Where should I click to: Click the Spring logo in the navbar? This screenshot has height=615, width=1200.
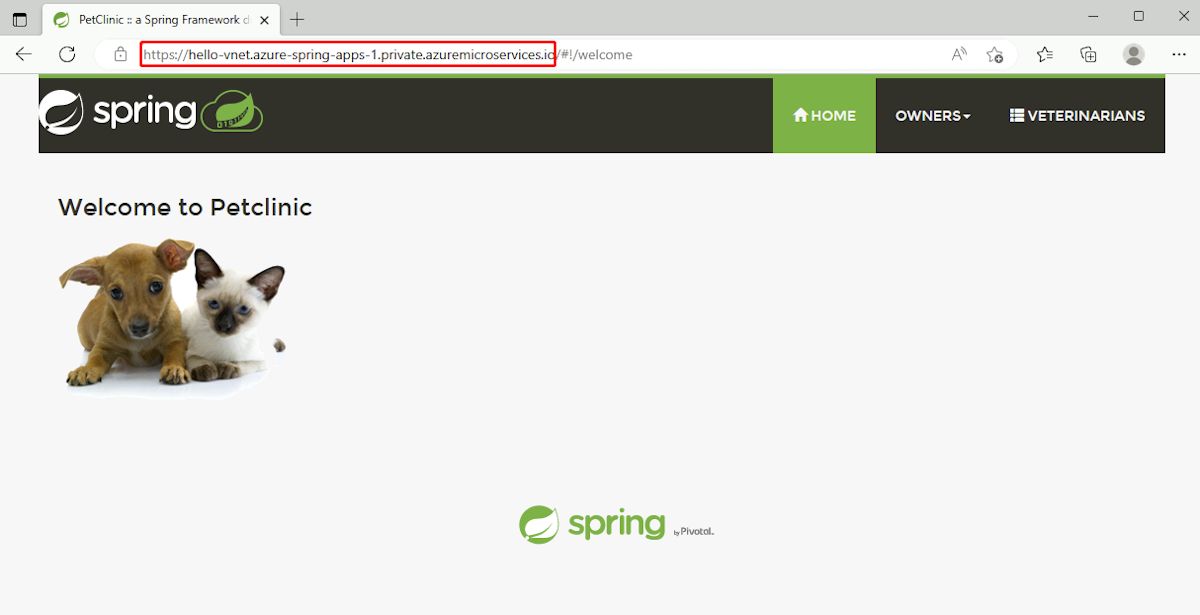coord(151,112)
